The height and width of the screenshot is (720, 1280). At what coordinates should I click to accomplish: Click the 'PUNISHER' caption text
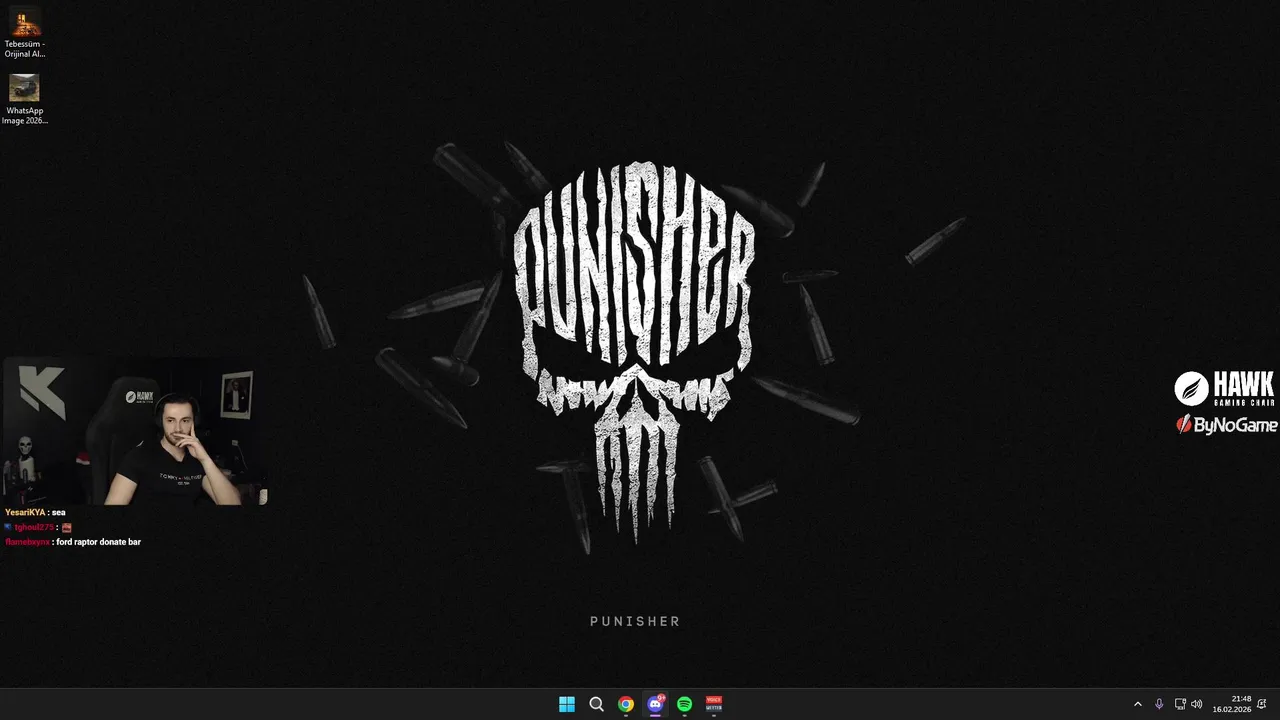pos(635,621)
